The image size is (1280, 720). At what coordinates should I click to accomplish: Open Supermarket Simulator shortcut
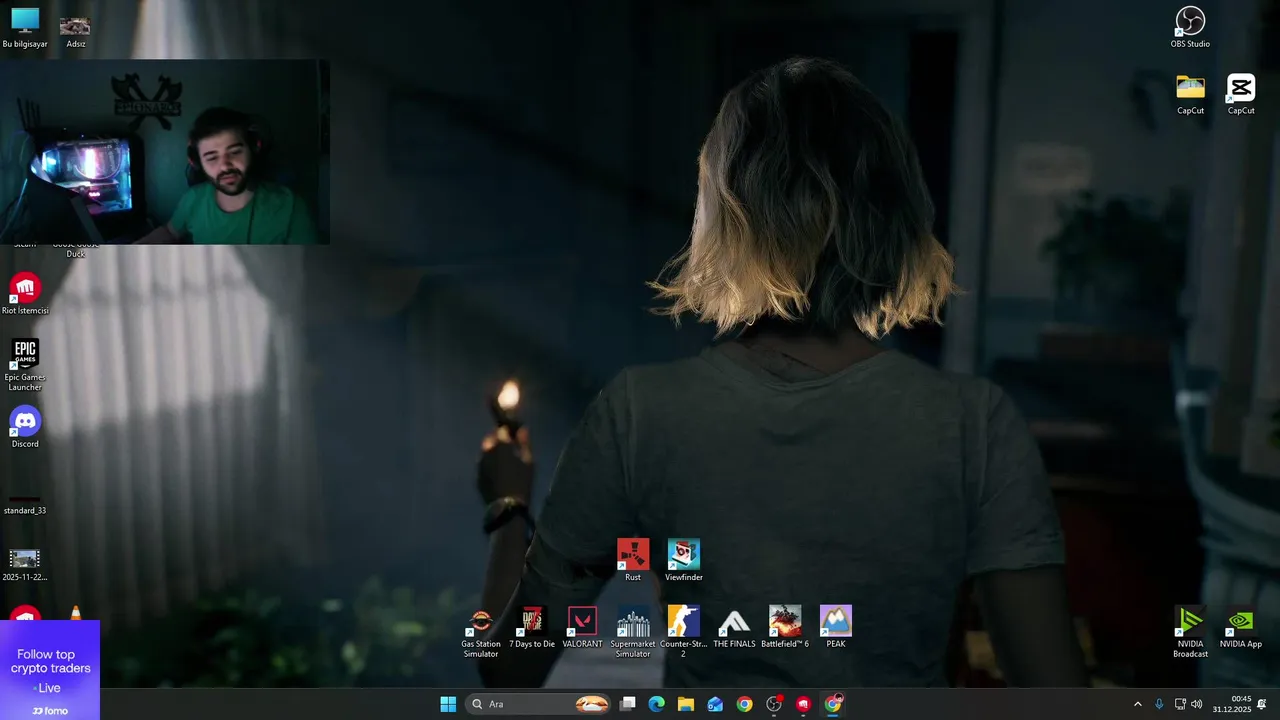(633, 632)
